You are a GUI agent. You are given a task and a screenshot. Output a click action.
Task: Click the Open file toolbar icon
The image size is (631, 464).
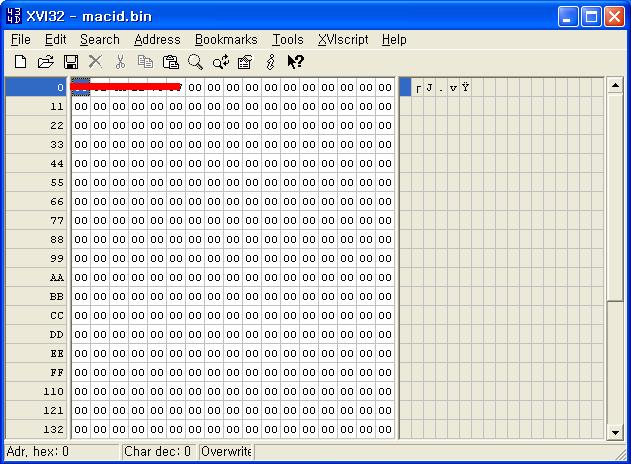(45, 62)
